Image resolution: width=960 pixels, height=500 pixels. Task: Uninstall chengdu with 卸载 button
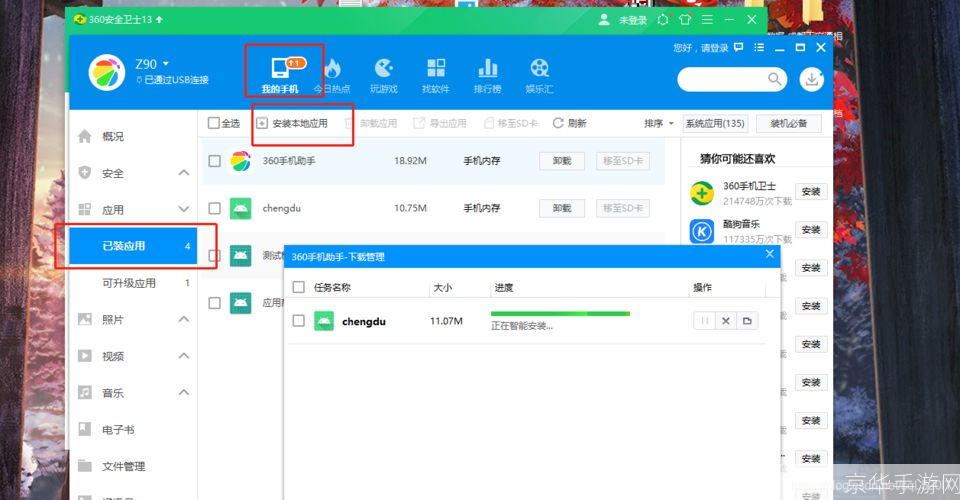click(x=561, y=208)
